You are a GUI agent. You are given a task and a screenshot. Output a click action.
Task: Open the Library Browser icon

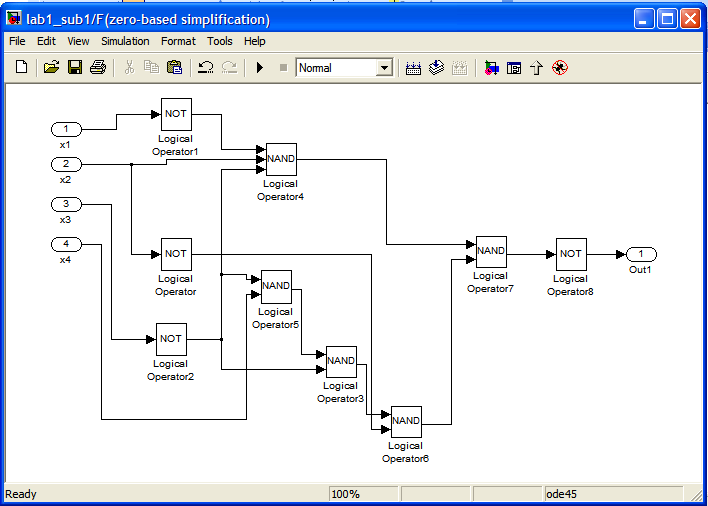pyautogui.click(x=491, y=68)
